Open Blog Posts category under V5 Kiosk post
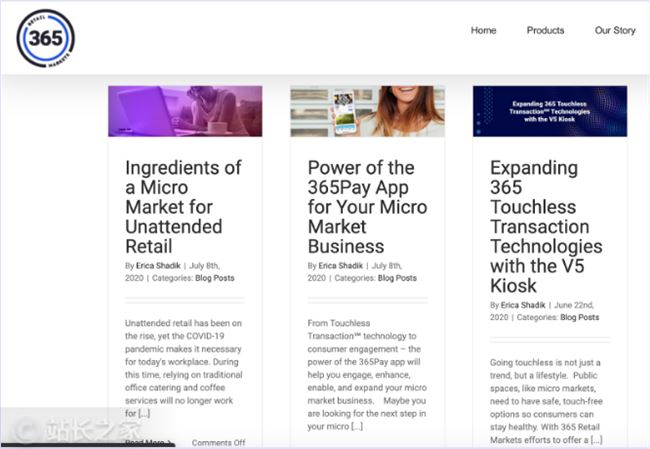 [580, 317]
